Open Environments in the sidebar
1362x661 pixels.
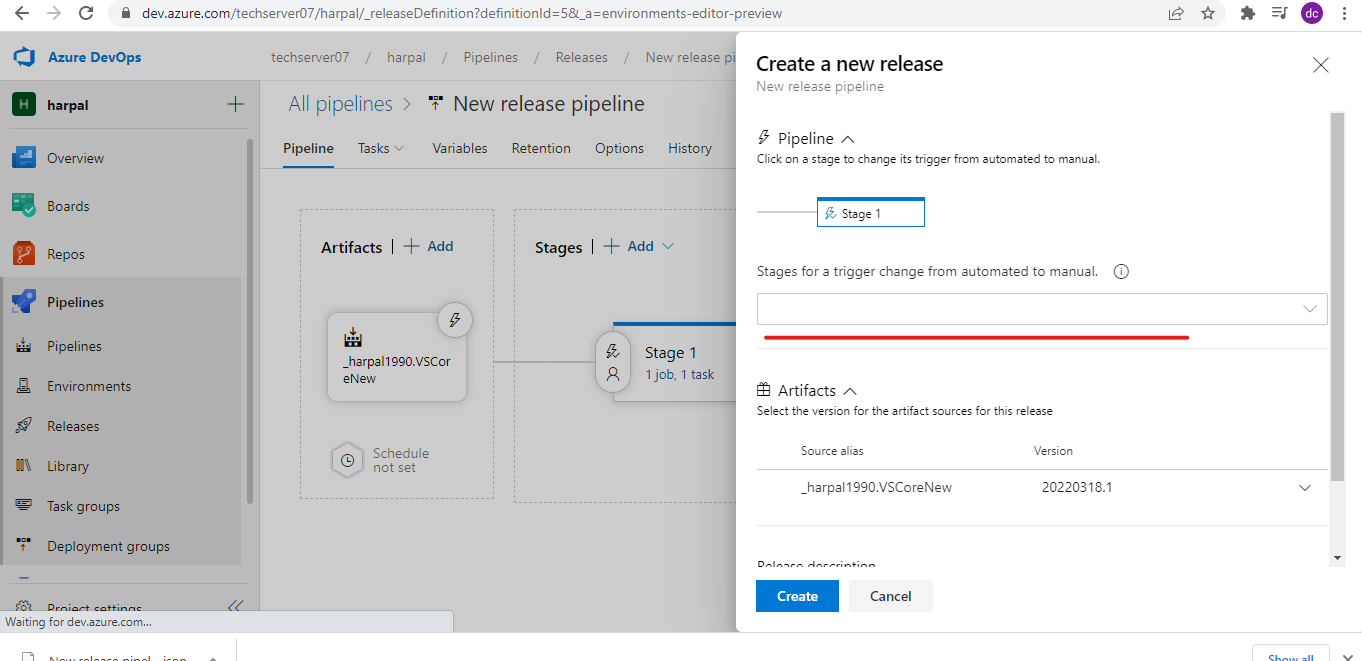[x=89, y=386]
